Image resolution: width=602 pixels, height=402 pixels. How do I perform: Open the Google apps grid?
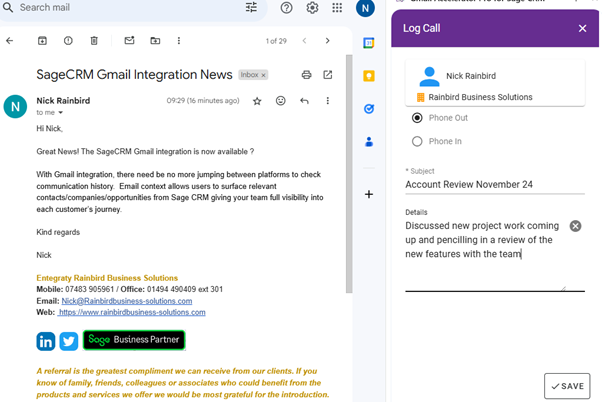coord(337,8)
